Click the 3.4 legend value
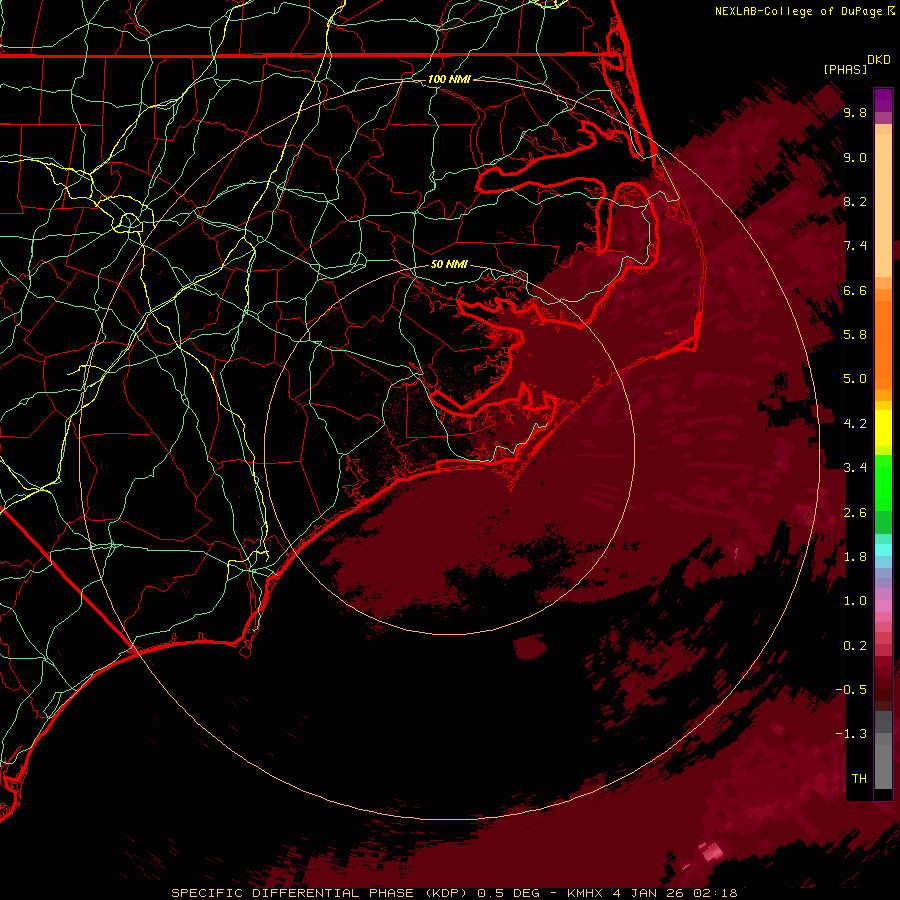This screenshot has height=900, width=900. (855, 468)
